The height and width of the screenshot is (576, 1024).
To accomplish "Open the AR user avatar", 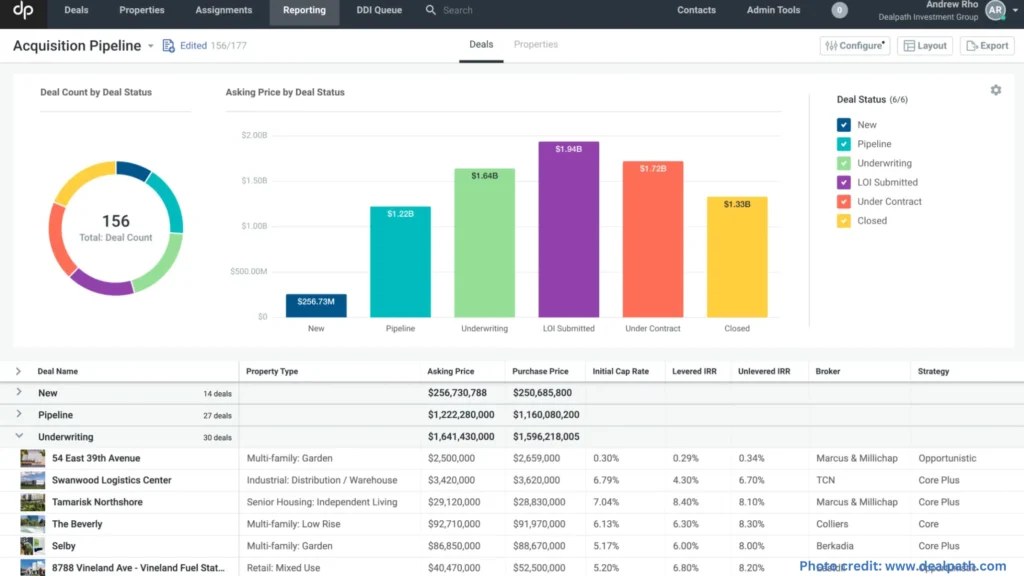I will (994, 10).
